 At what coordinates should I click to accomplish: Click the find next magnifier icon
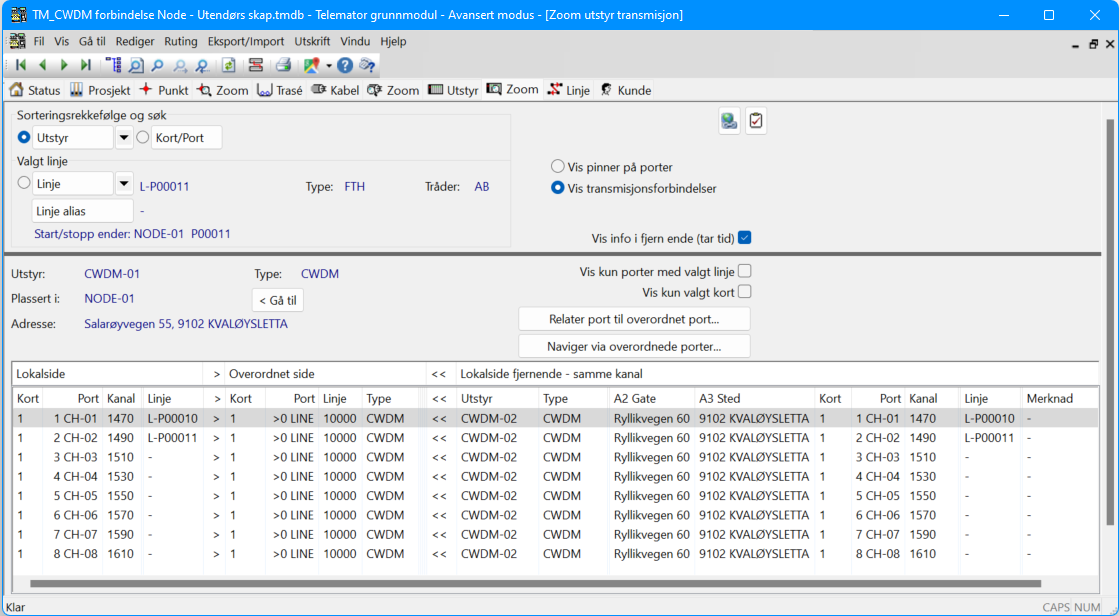click(180, 66)
